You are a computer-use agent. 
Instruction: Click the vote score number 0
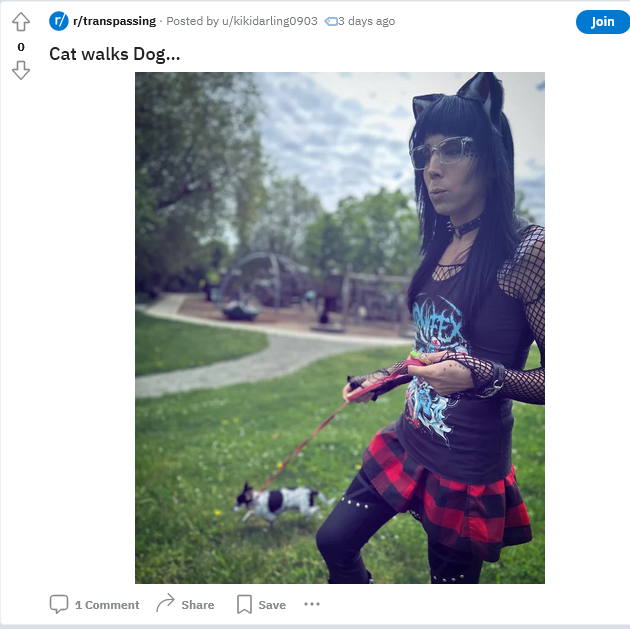(x=21, y=47)
